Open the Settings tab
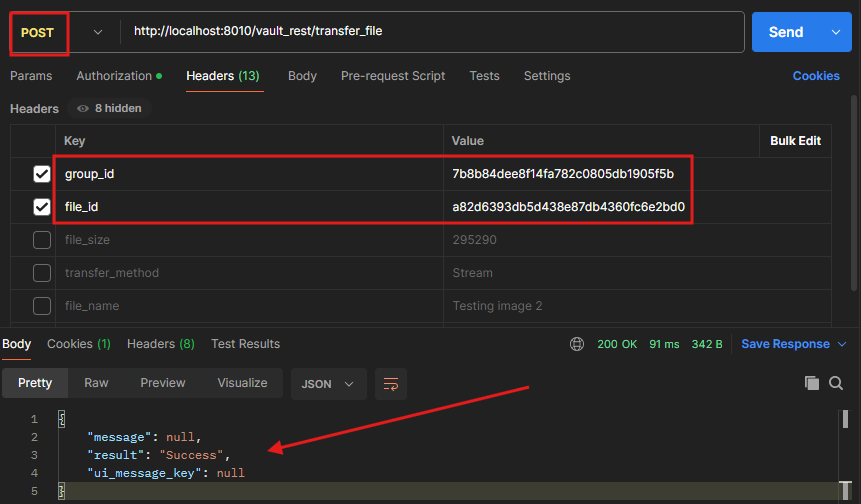The image size is (861, 504). tap(547, 76)
